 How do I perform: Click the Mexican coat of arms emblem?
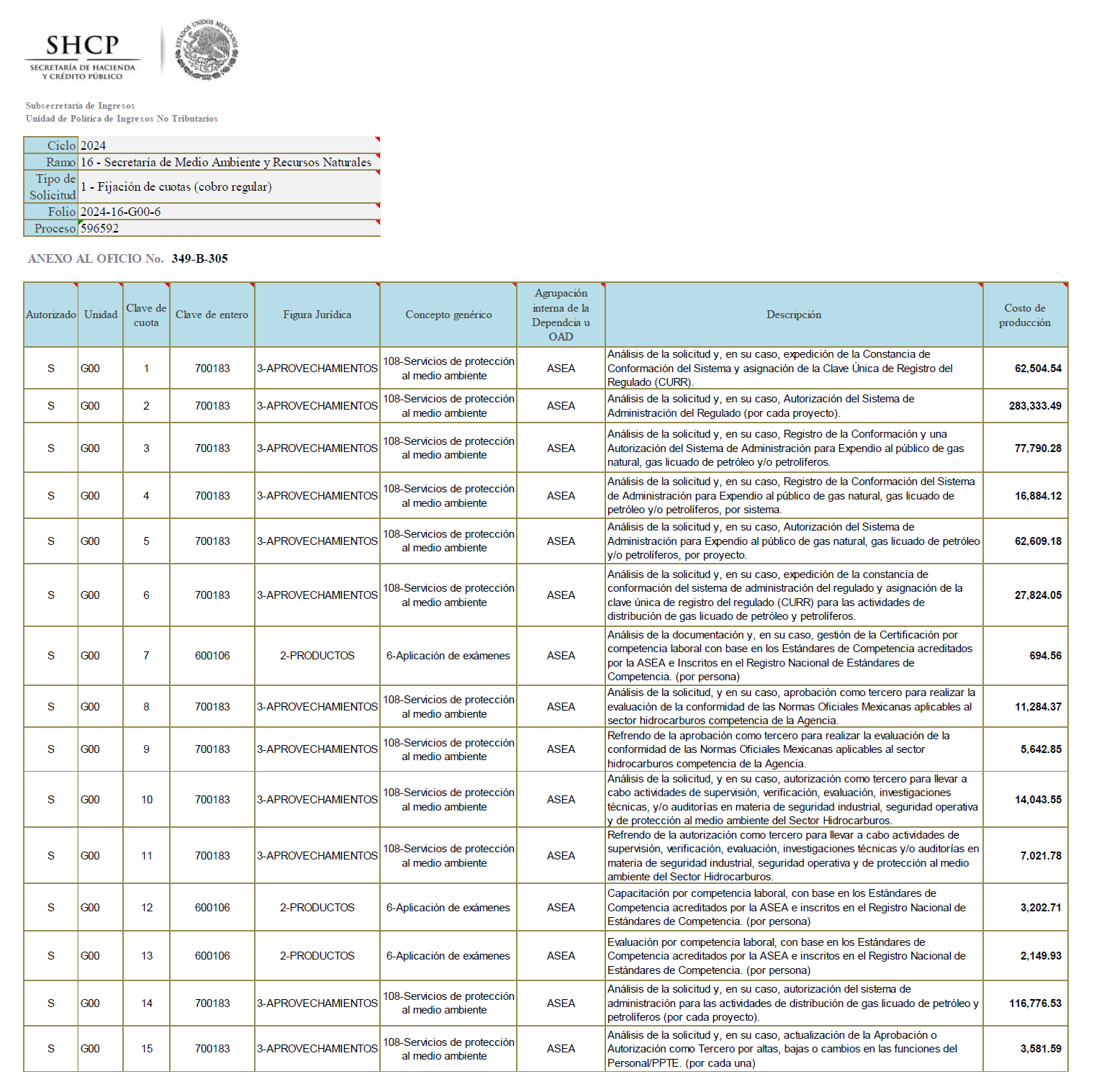coord(207,49)
